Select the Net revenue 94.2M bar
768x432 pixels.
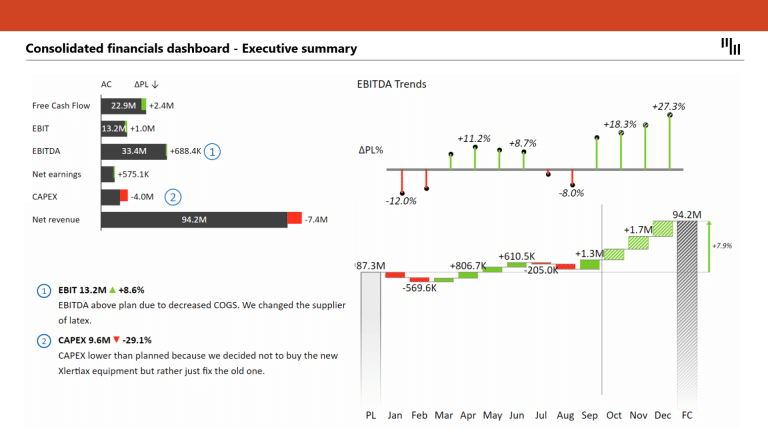194,220
